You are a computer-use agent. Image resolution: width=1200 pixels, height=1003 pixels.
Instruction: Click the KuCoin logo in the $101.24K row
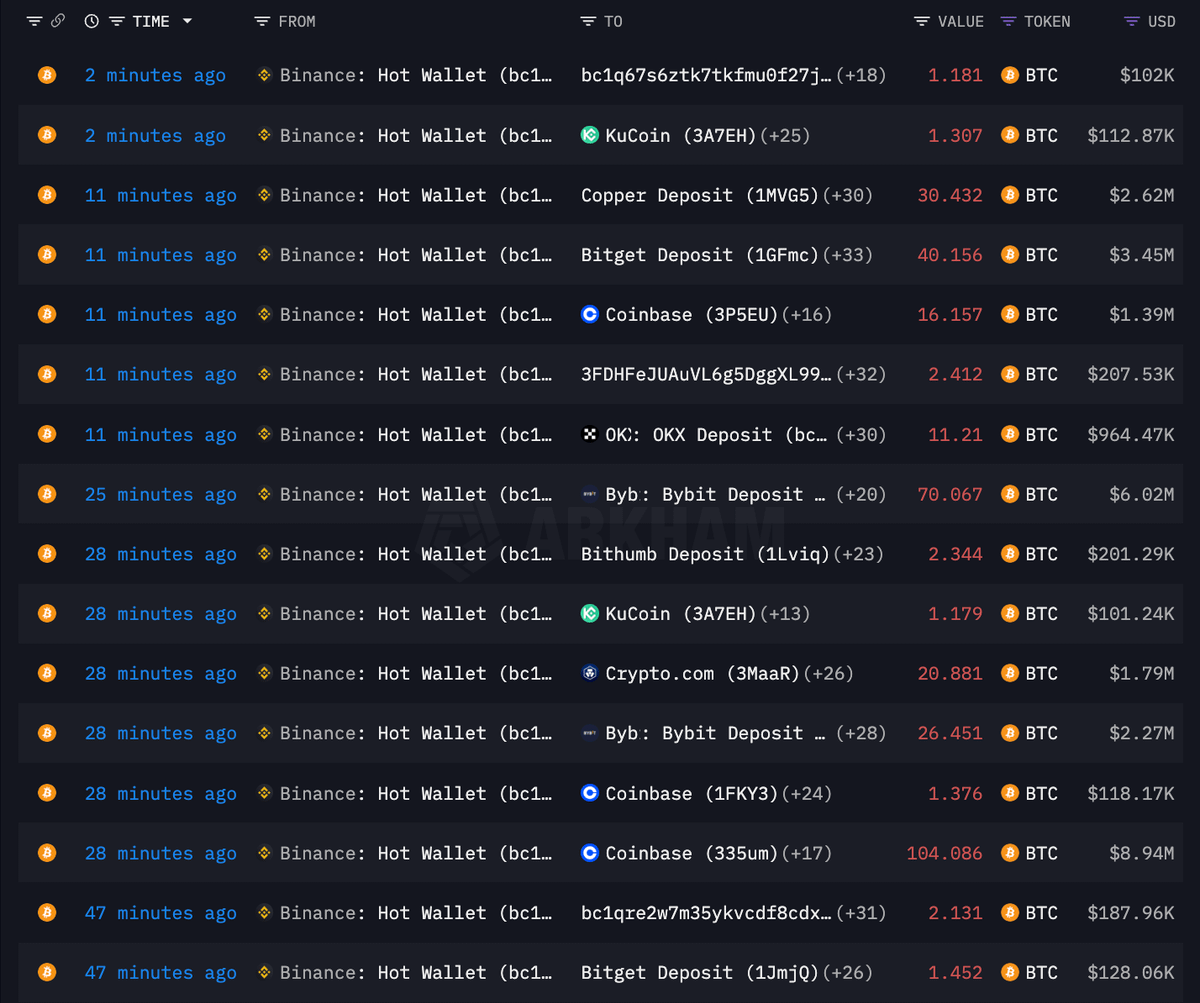coord(590,614)
